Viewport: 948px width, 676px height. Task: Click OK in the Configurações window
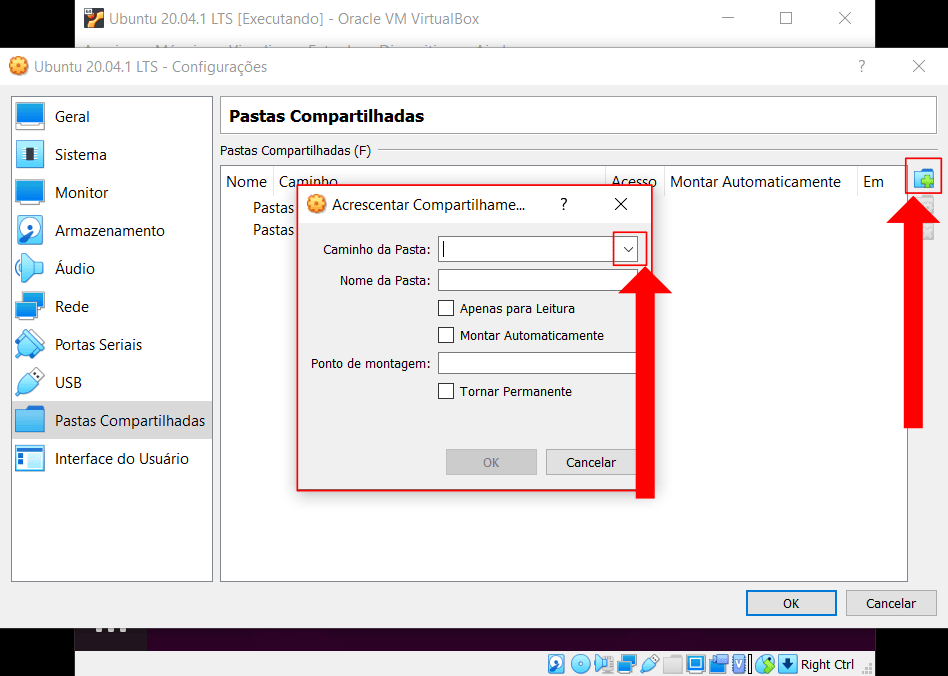pyautogui.click(x=791, y=603)
